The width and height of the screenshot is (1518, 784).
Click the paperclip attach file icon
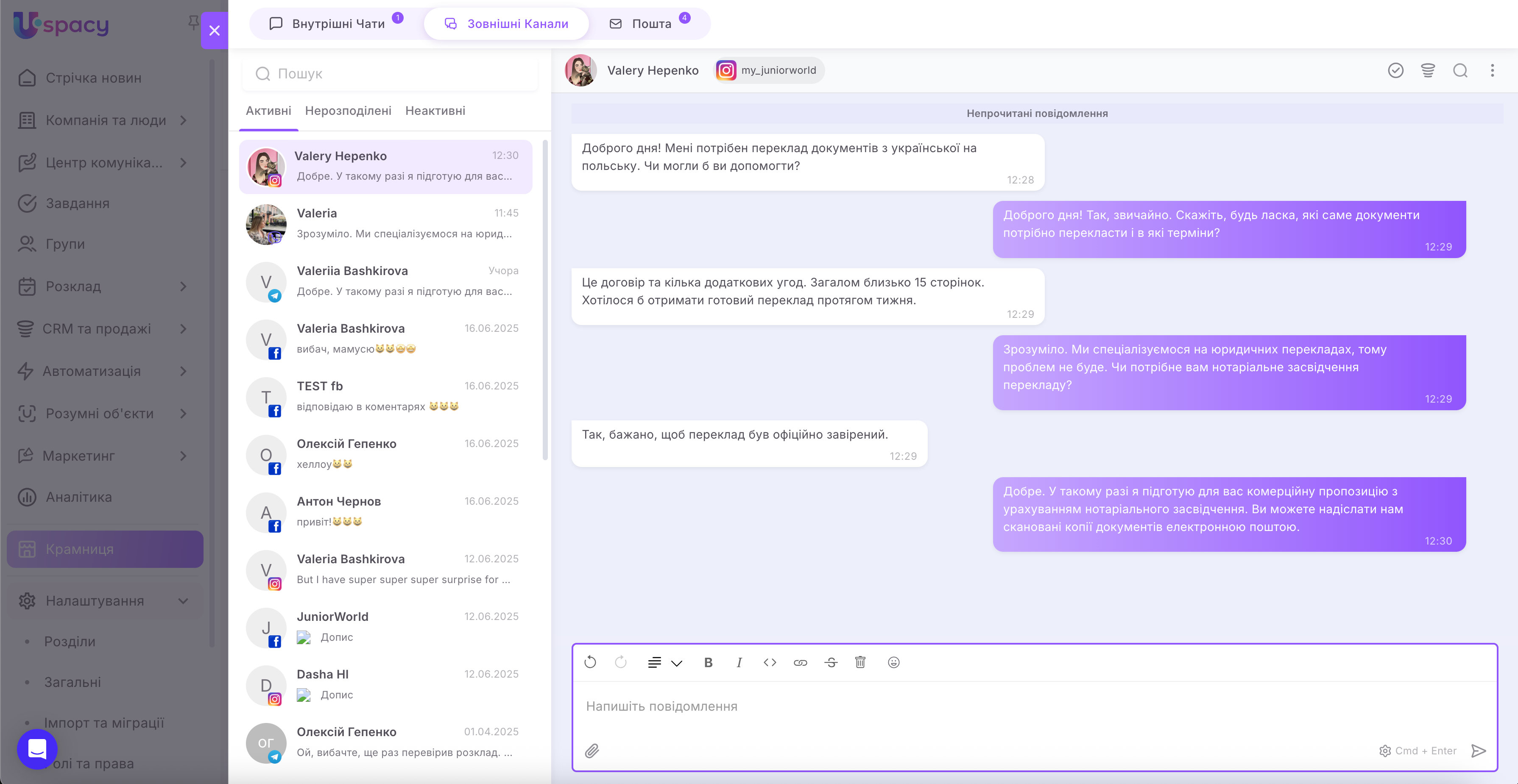click(592, 751)
